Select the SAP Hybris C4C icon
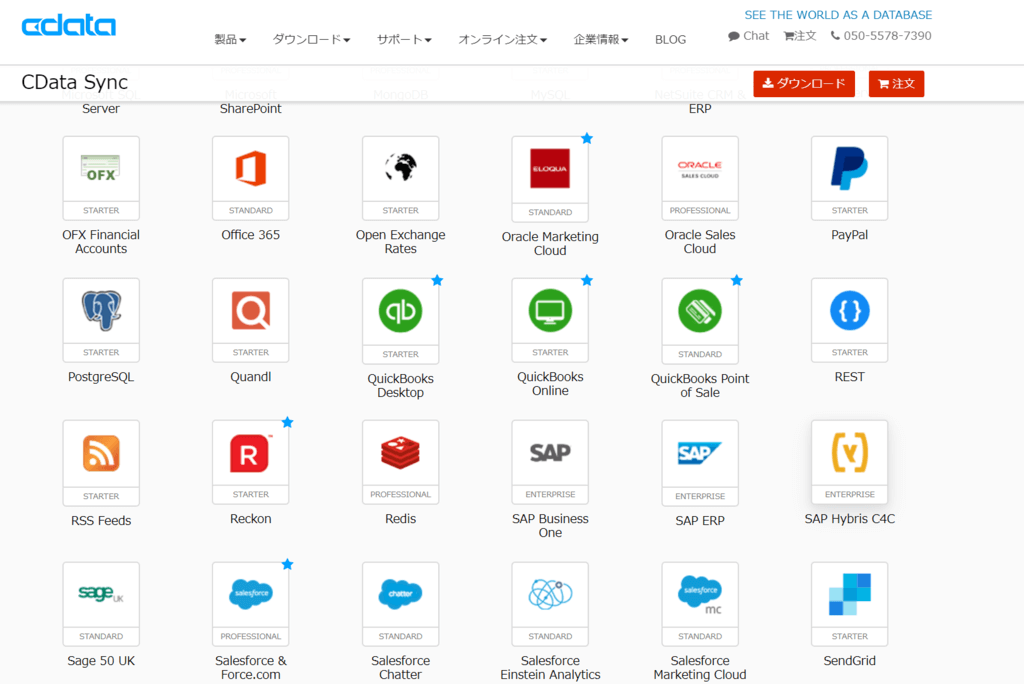This screenshot has width=1024, height=684. (850, 453)
